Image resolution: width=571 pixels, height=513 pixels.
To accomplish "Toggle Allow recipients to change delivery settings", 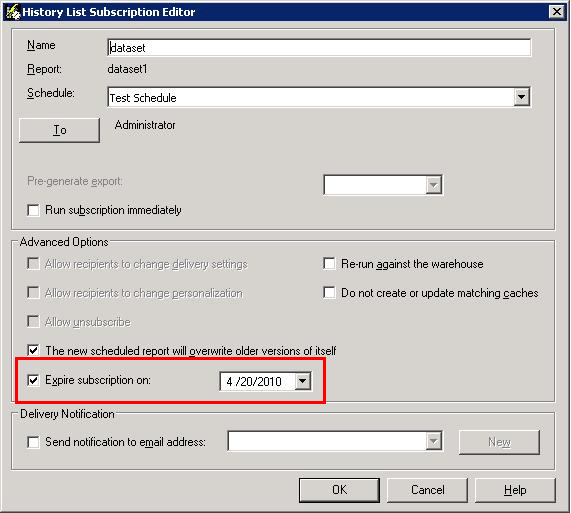I will pyautogui.click(x=34, y=264).
